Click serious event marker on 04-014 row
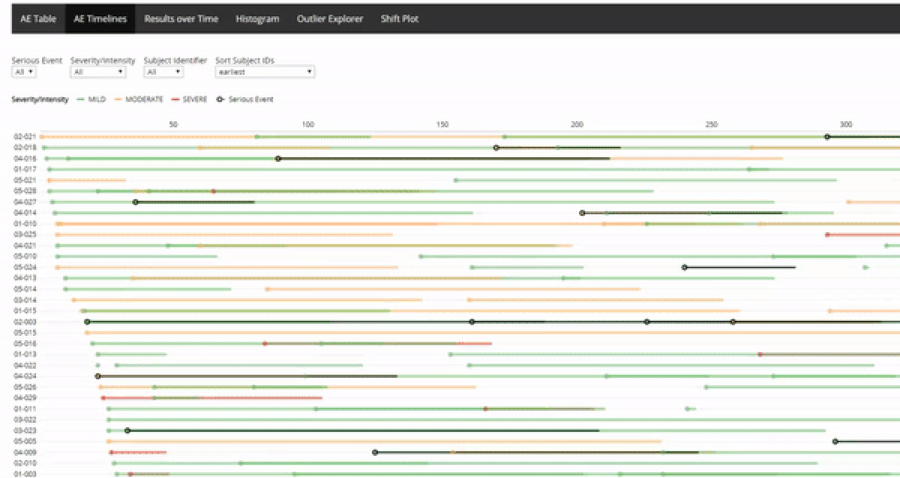900x478 pixels. (582, 213)
